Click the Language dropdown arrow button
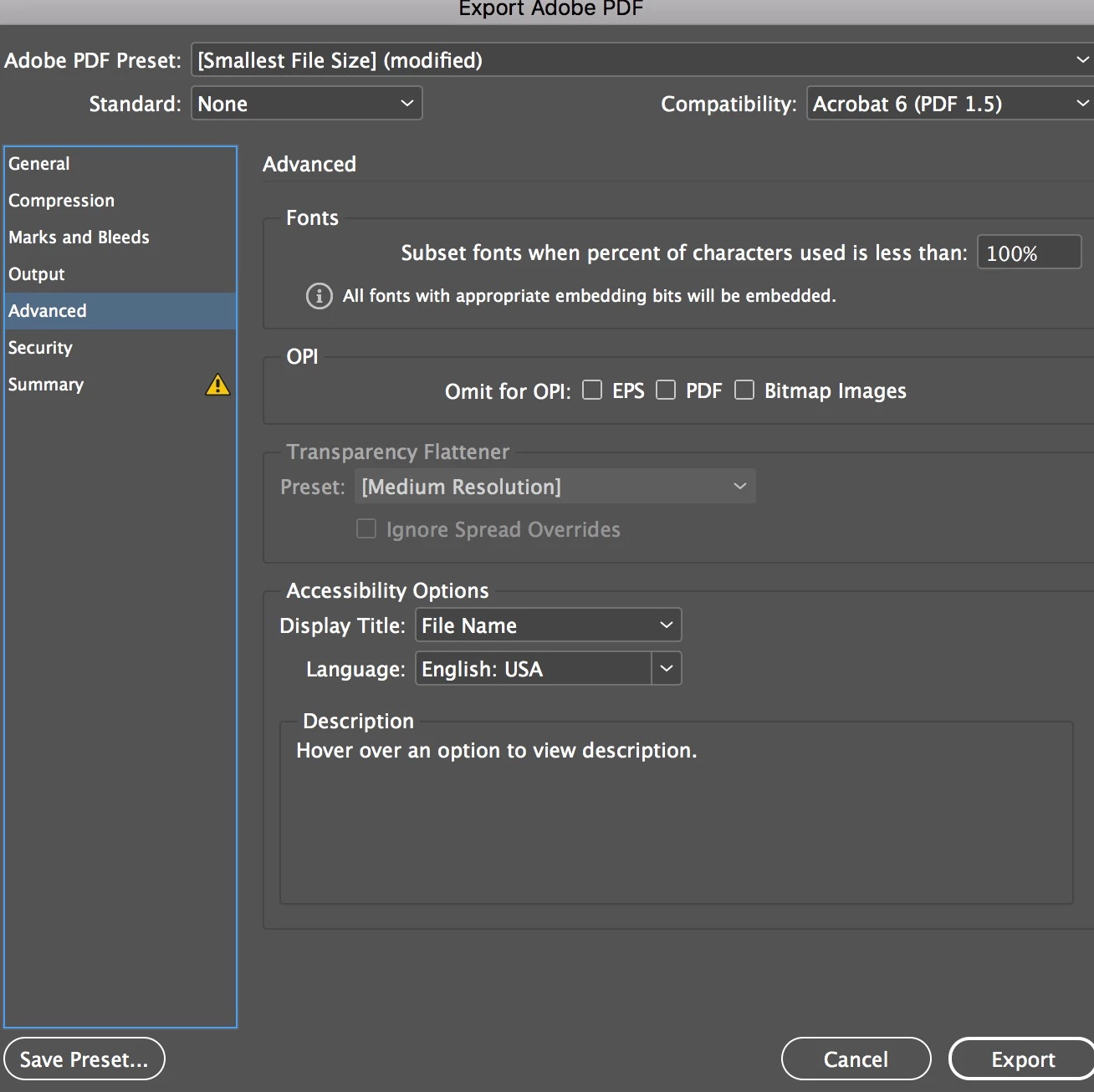 coord(667,669)
